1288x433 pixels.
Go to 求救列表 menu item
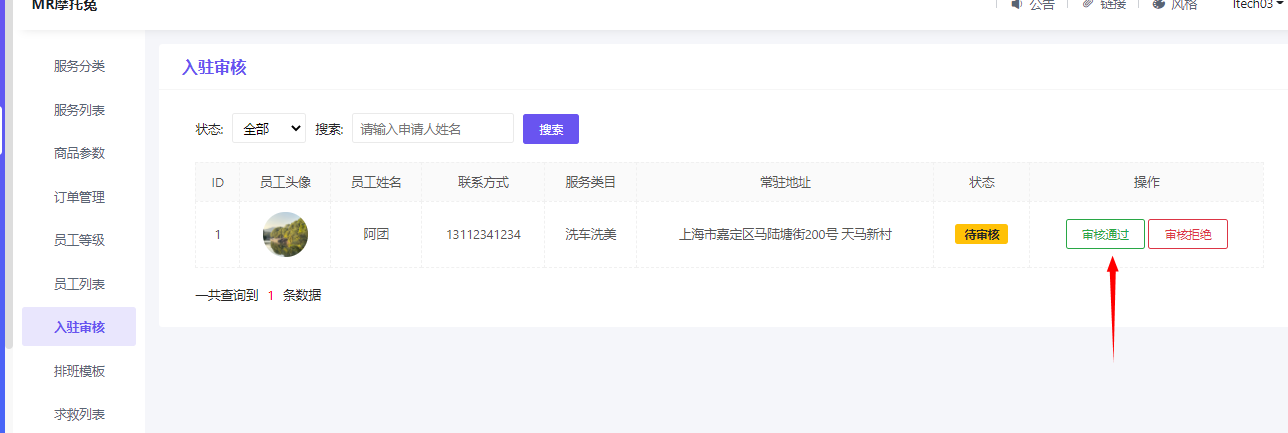click(x=79, y=414)
